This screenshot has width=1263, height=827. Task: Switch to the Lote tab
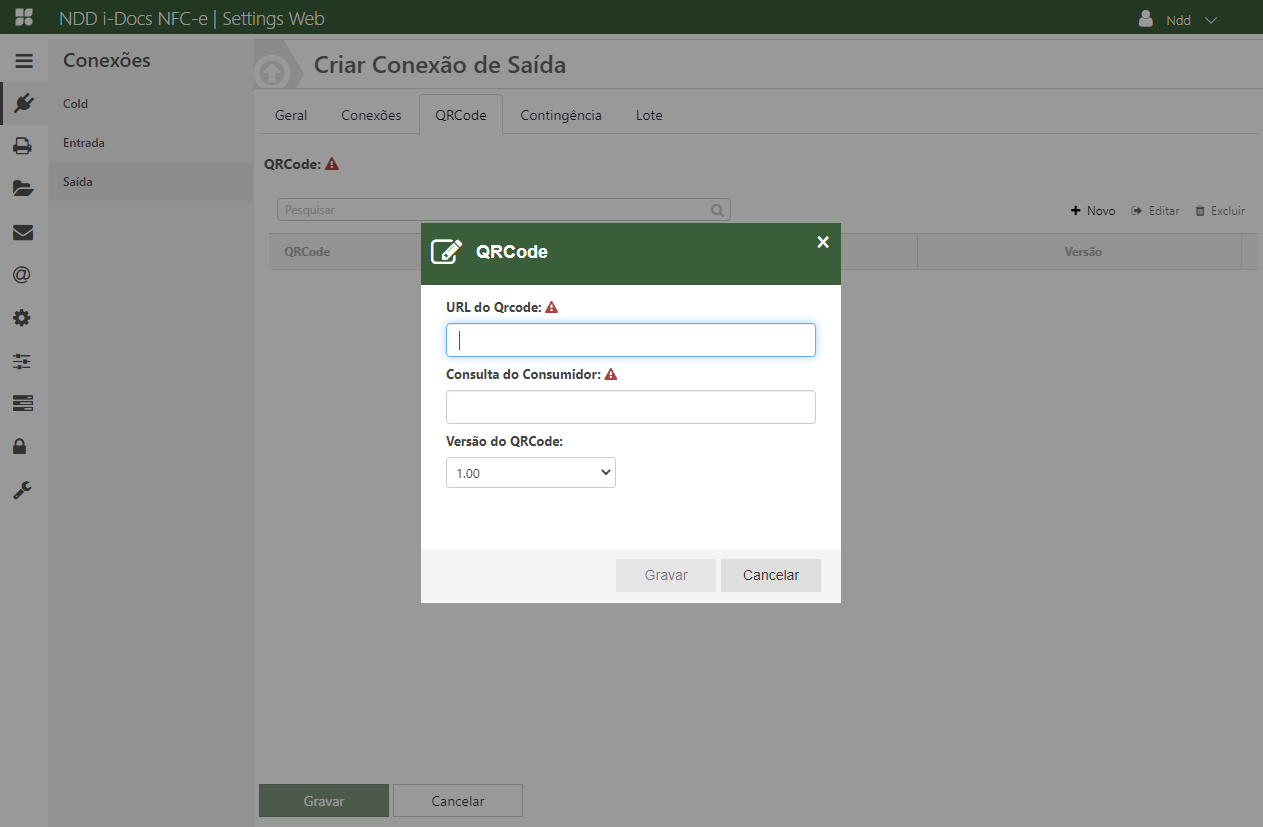click(649, 115)
